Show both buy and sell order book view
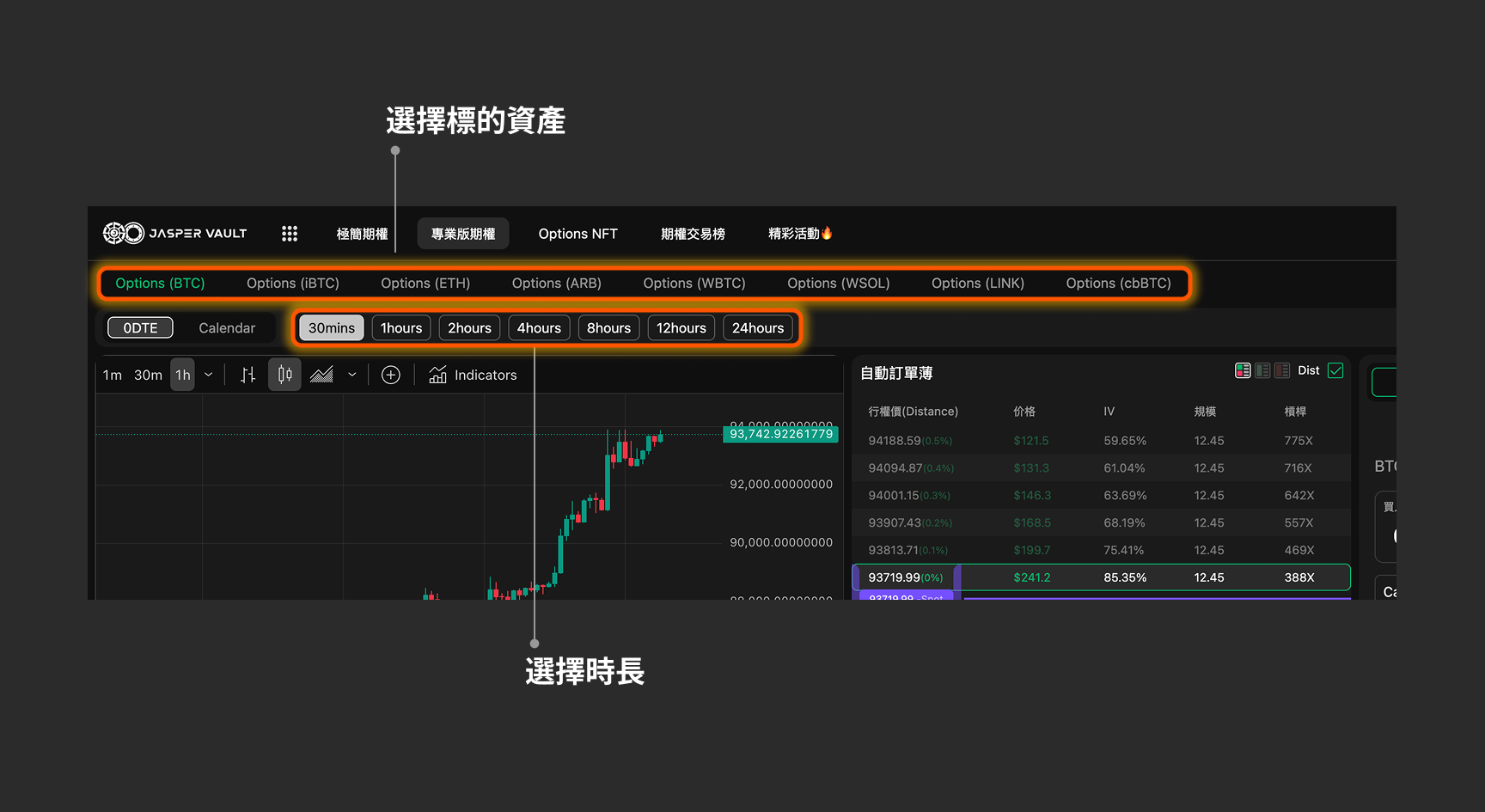 [x=1243, y=370]
